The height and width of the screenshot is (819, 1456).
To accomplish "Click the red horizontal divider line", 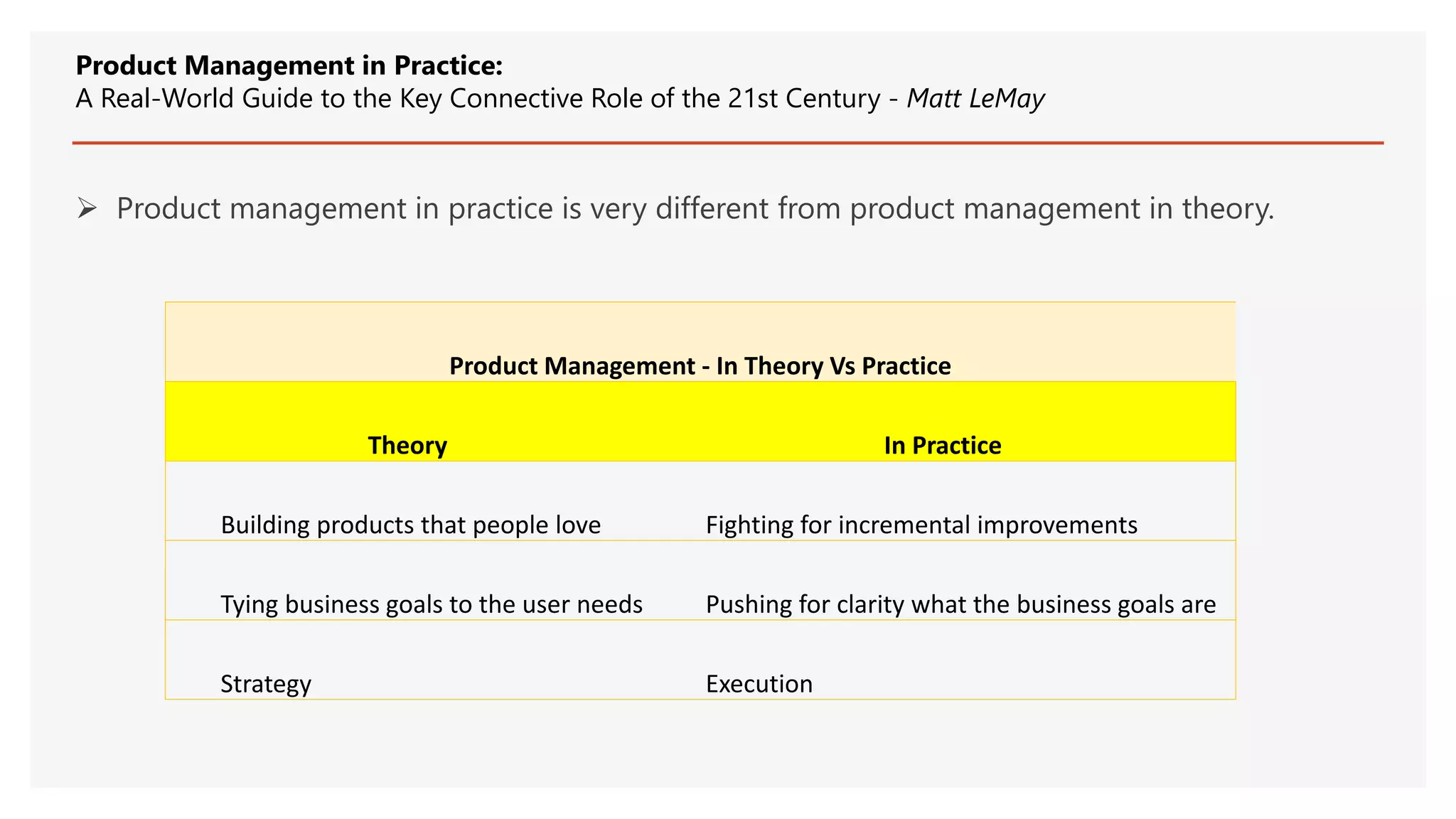I will [727, 143].
